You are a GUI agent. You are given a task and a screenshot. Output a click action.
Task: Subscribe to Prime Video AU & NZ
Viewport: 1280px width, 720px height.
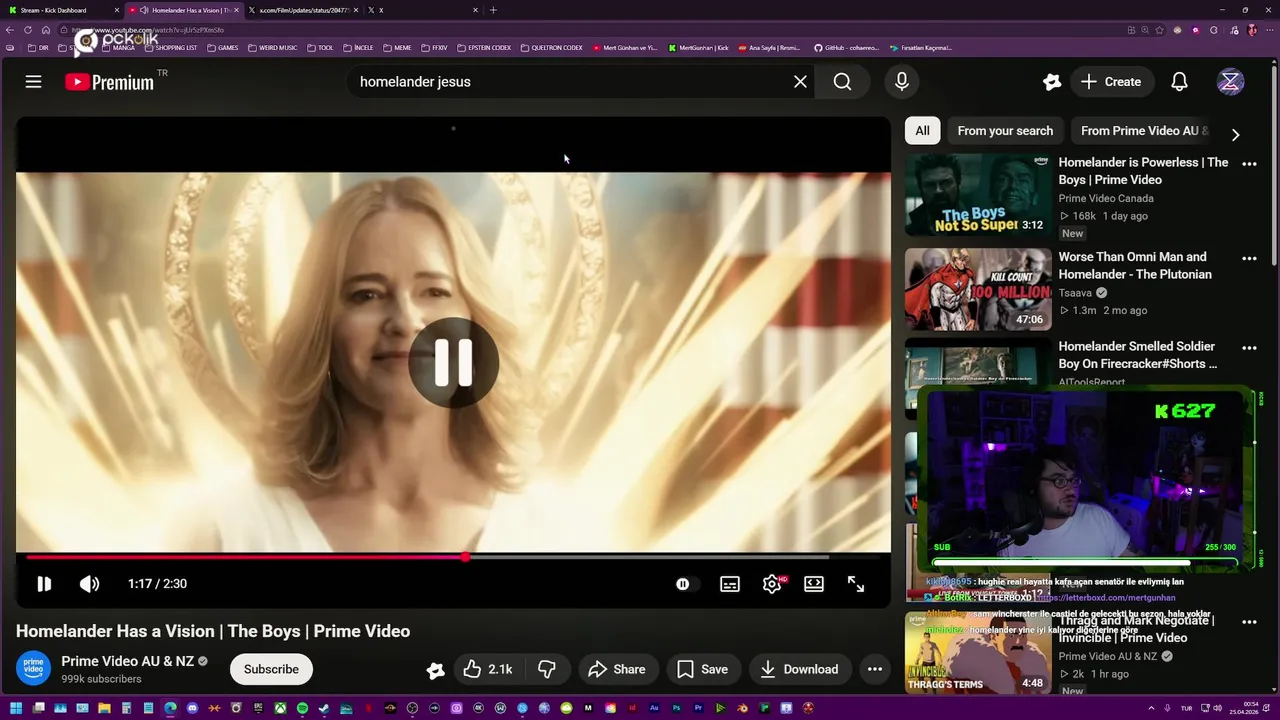[x=271, y=669]
